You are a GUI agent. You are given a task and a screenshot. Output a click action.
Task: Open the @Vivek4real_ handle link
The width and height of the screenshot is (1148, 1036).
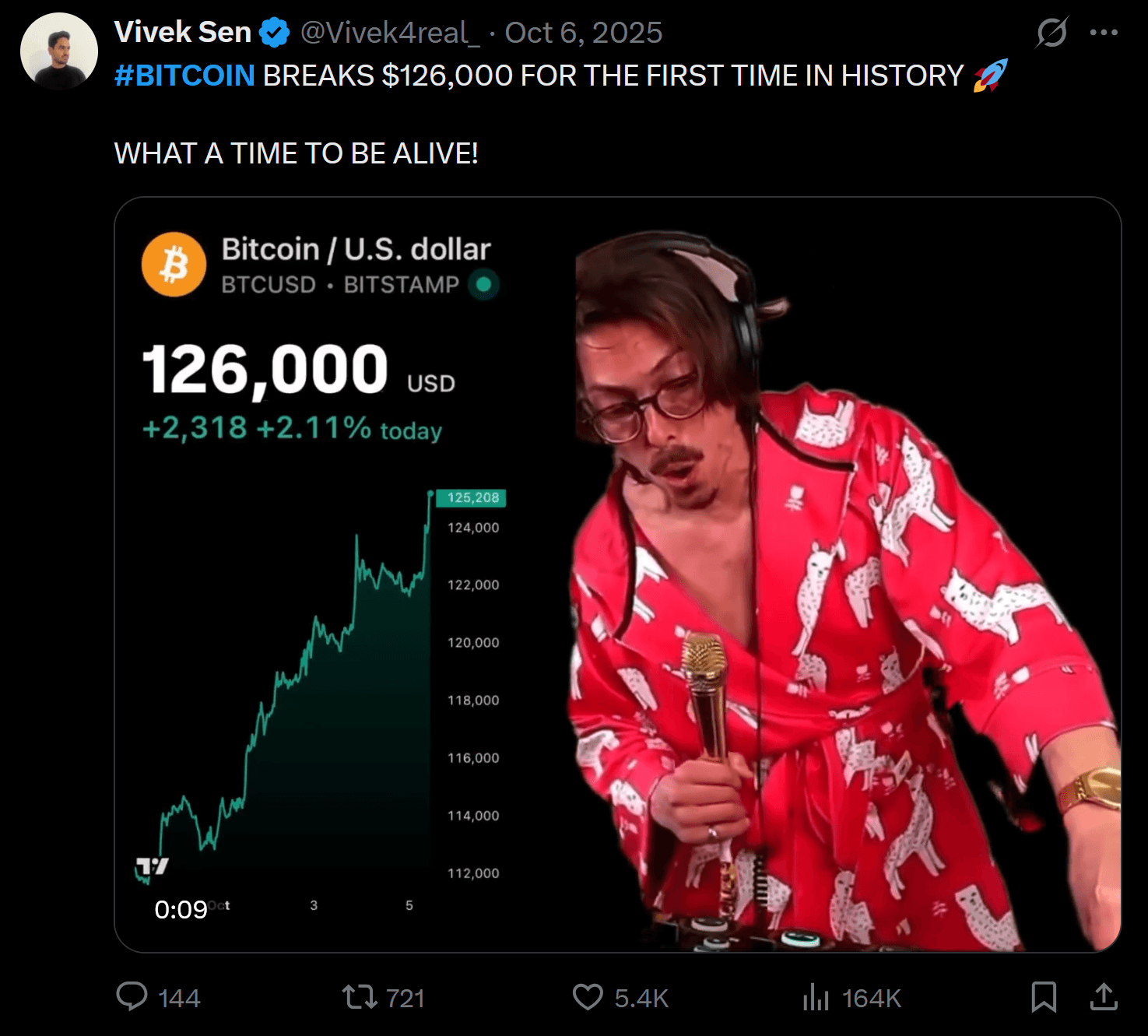click(385, 33)
